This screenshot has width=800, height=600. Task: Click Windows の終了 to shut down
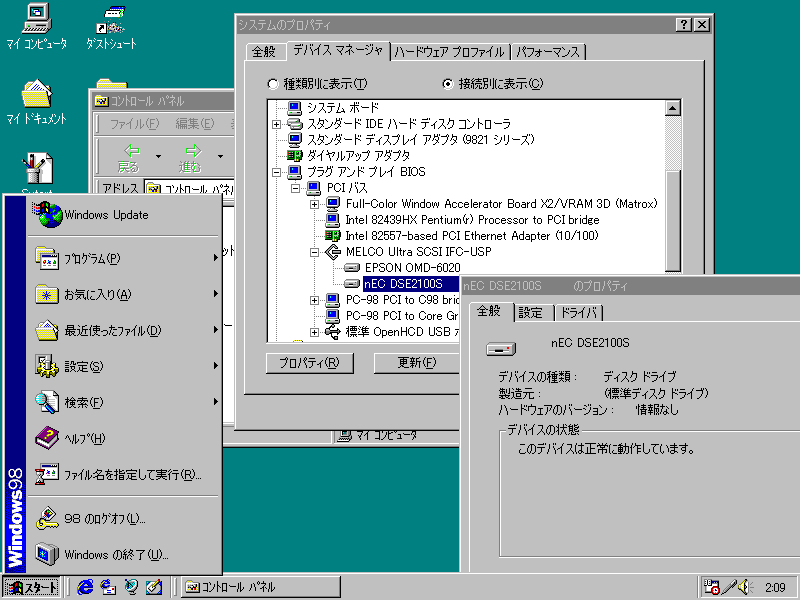(116, 554)
